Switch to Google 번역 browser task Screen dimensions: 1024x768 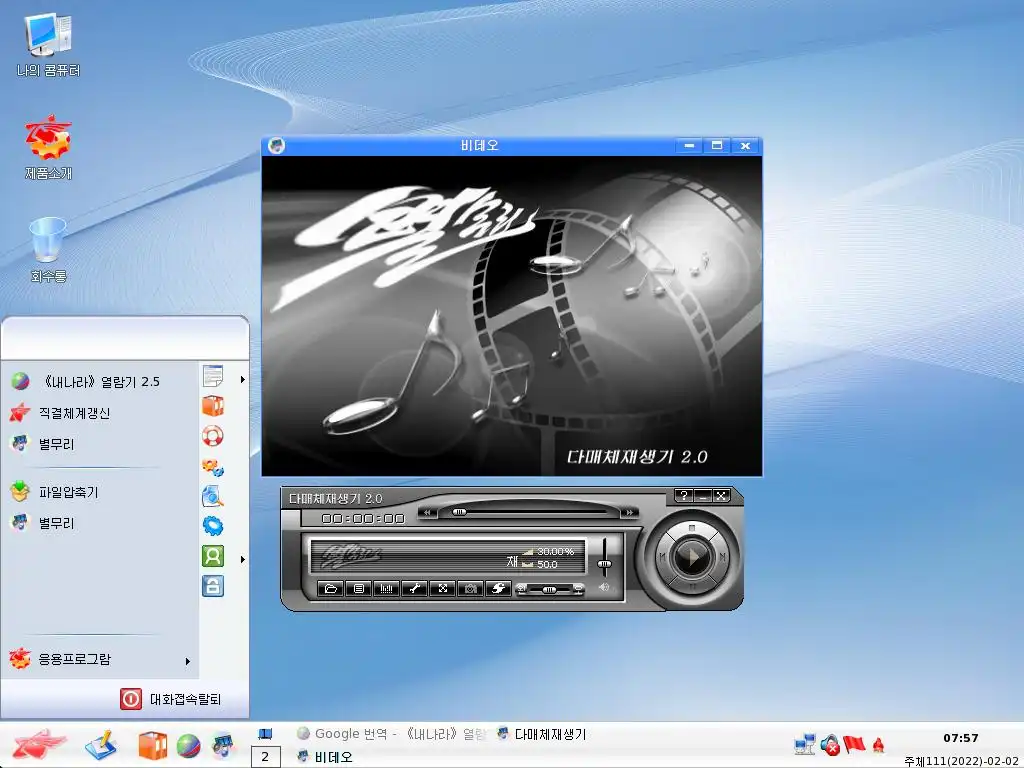[x=391, y=734]
